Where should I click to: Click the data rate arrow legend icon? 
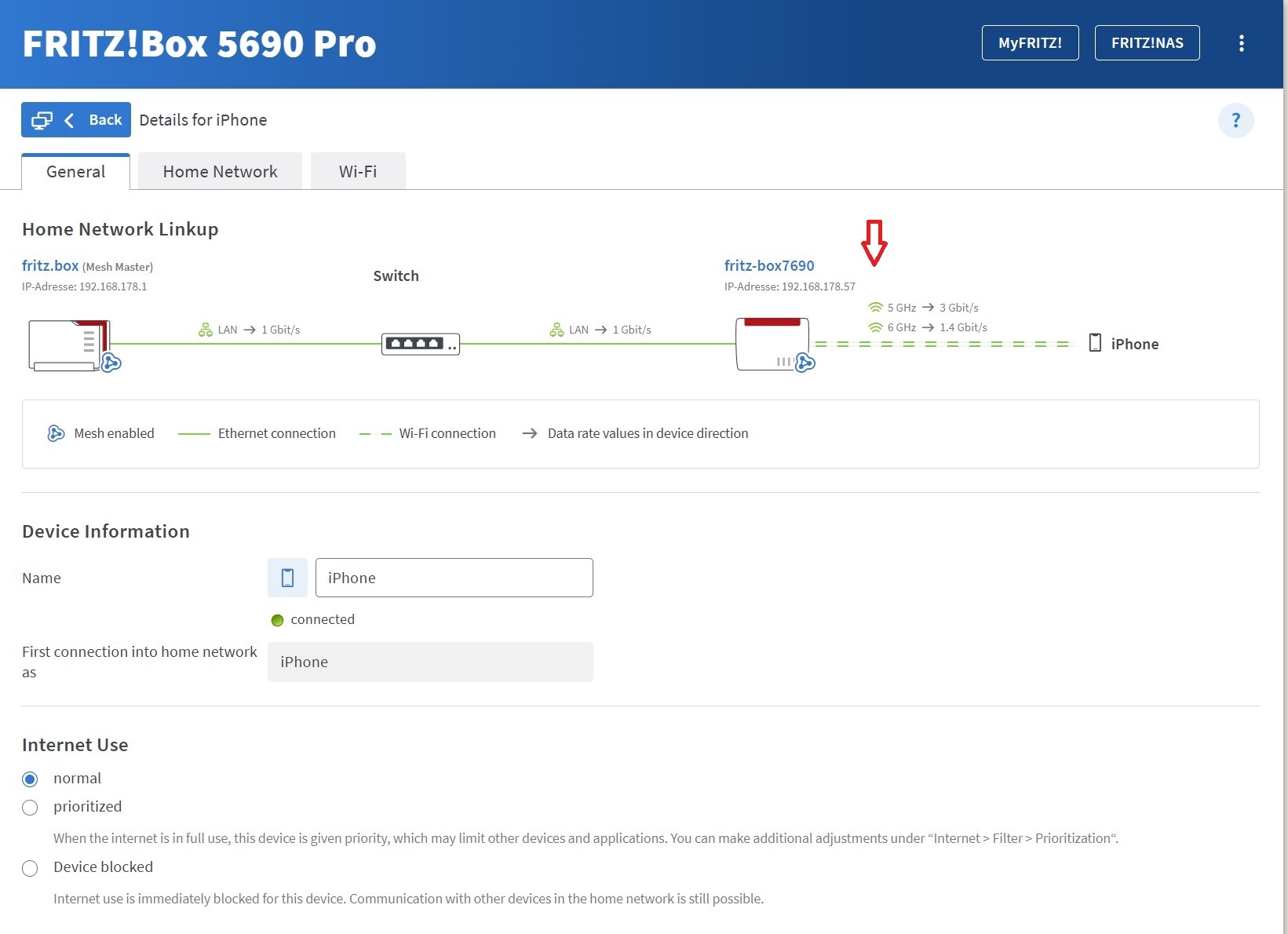(530, 433)
